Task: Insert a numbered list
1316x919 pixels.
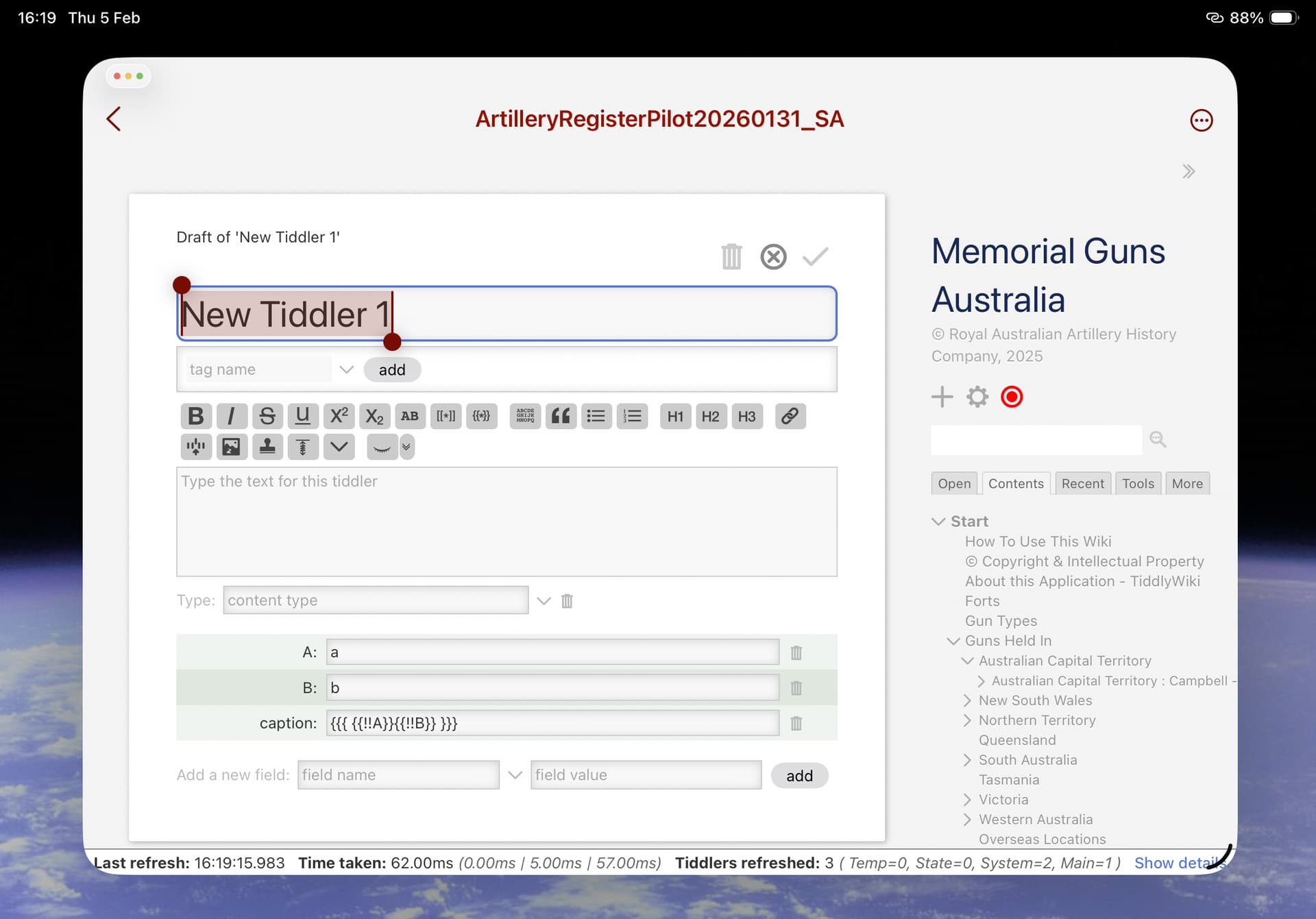Action: (x=632, y=416)
